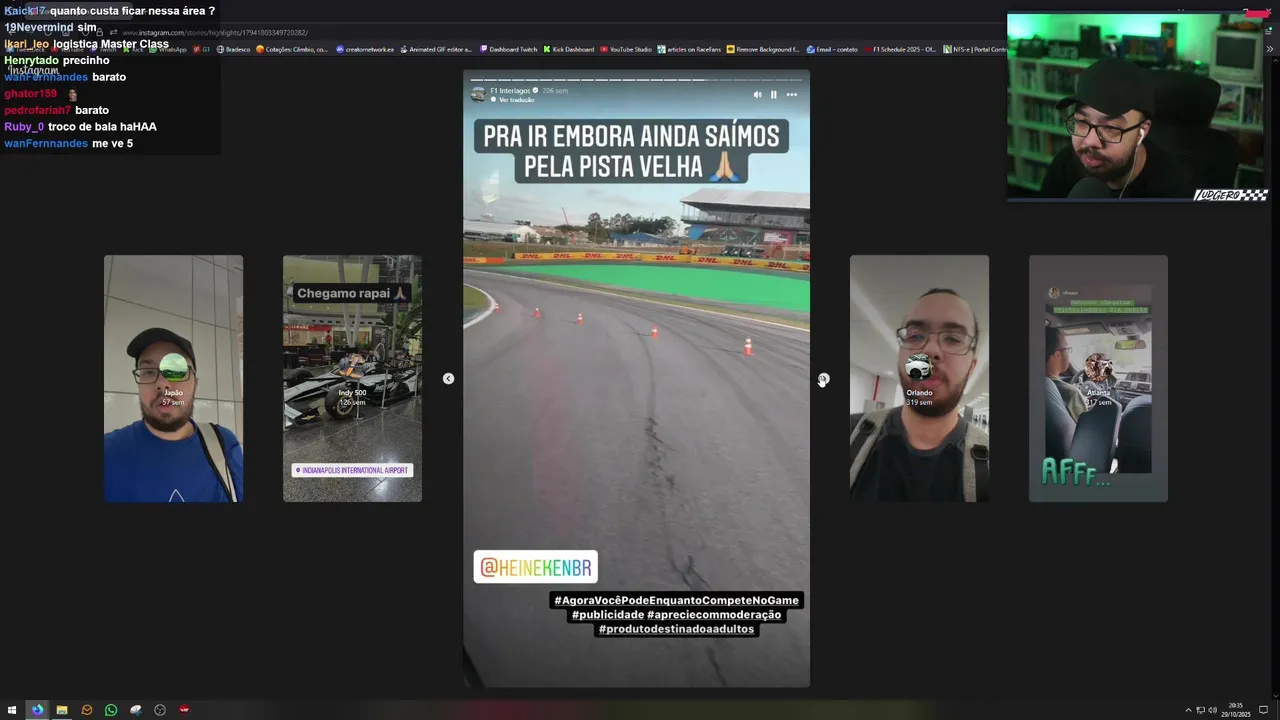Open the Japão highlight thumbnail
The height and width of the screenshot is (720, 1280).
click(x=173, y=378)
